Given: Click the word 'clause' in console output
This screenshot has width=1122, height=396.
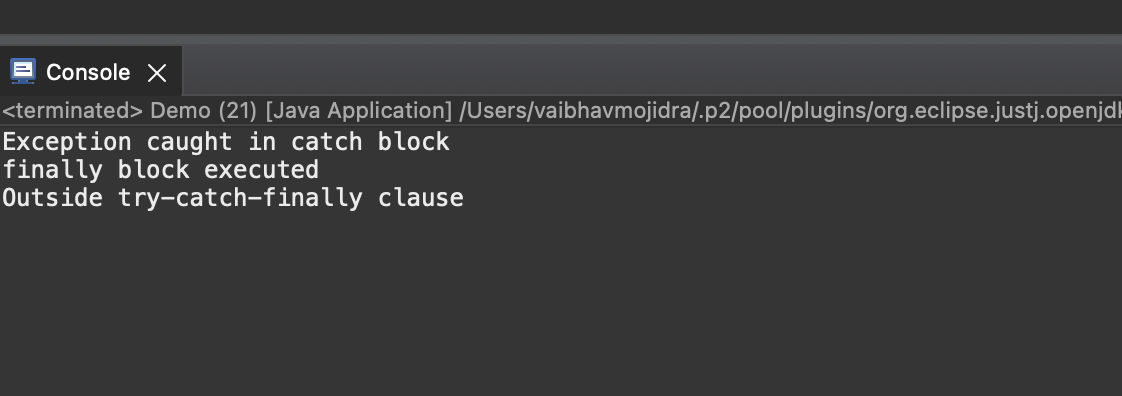Looking at the screenshot, I should pyautogui.click(x=421, y=198).
